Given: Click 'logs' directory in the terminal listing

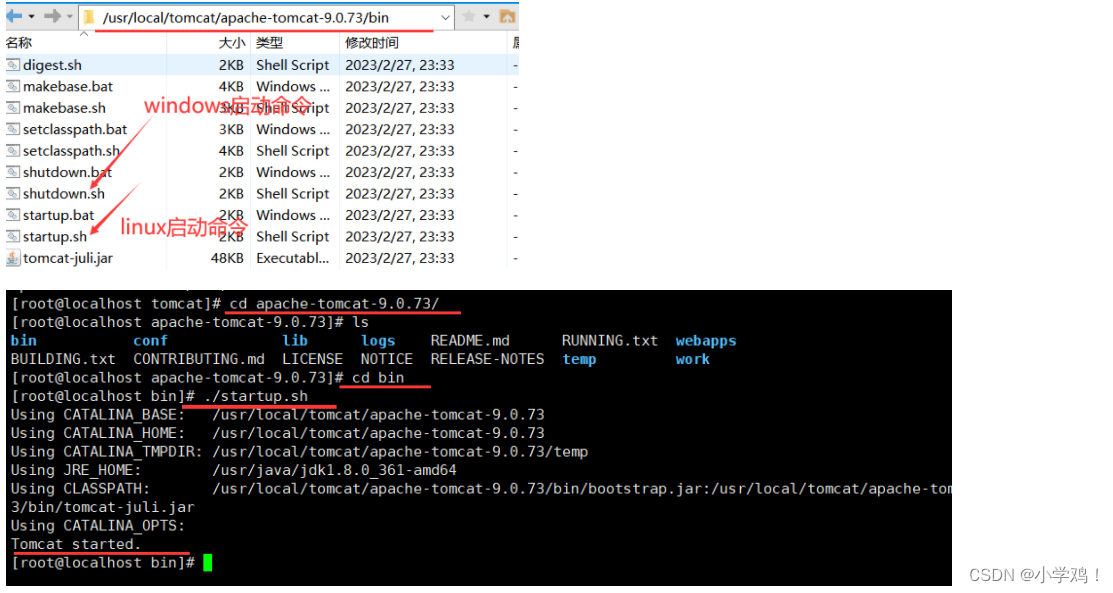Looking at the screenshot, I should coord(378,341).
